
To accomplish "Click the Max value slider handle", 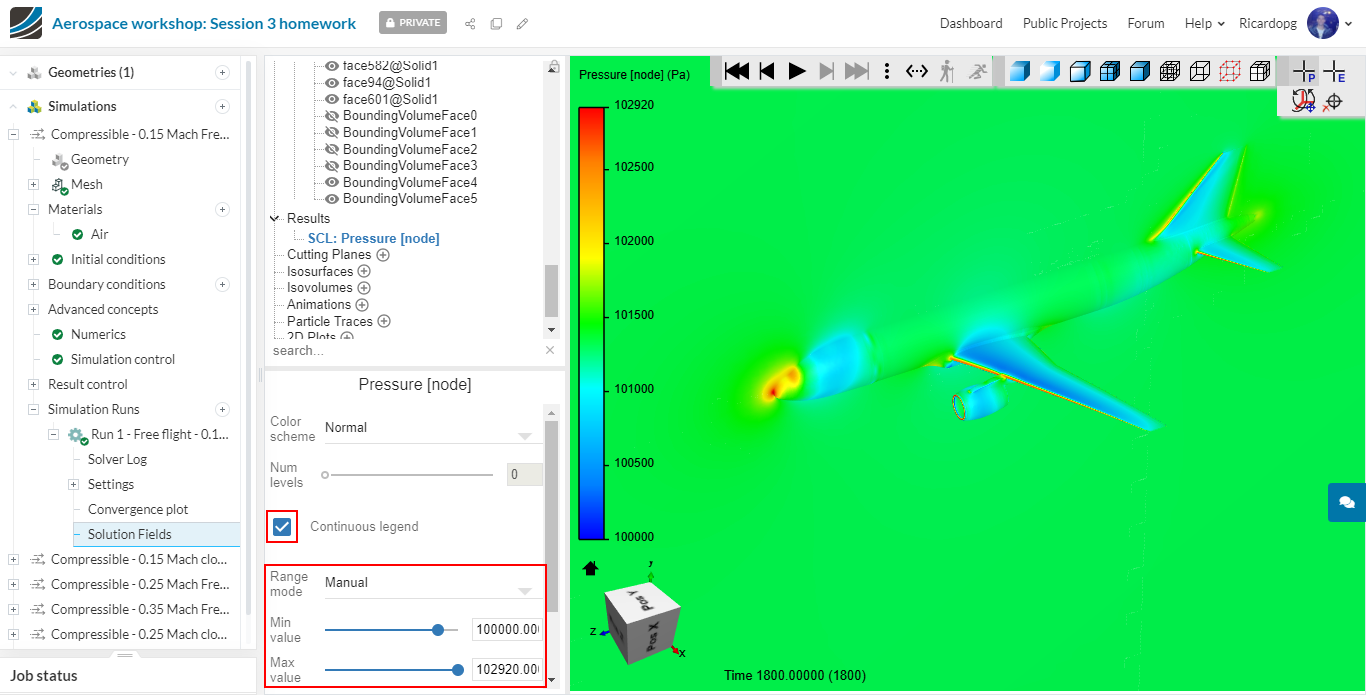I will [x=458, y=669].
